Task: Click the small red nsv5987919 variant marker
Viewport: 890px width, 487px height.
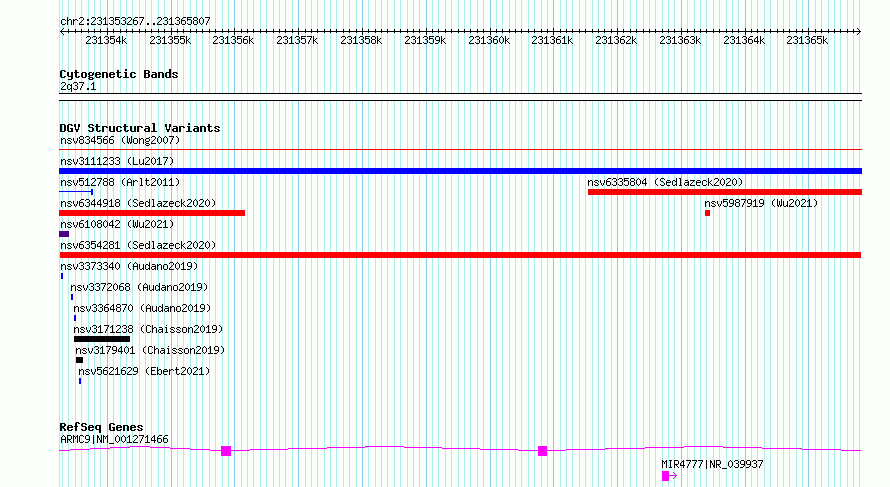Action: click(707, 213)
